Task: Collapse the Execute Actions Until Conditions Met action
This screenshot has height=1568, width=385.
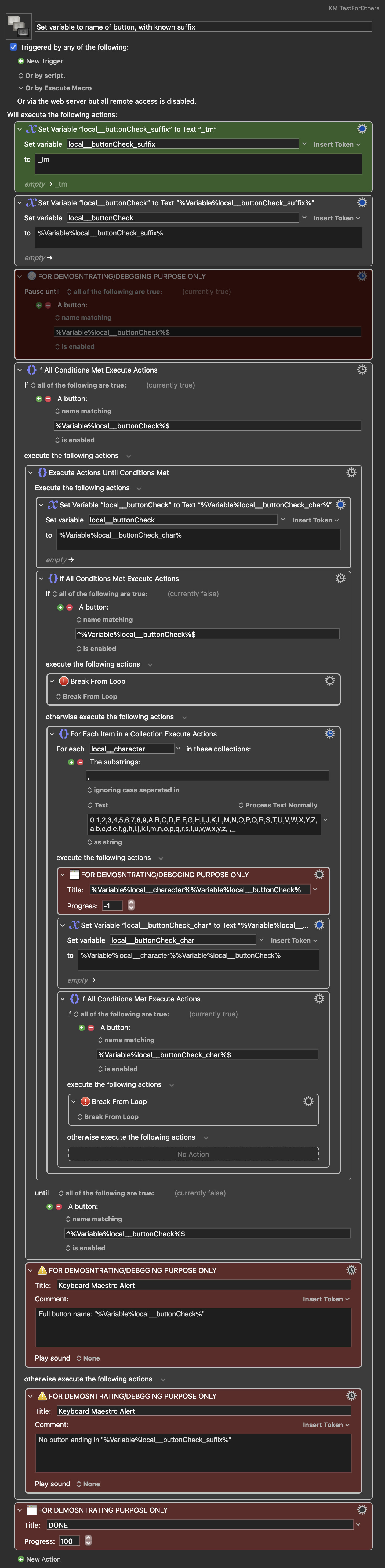Action: (x=30, y=472)
